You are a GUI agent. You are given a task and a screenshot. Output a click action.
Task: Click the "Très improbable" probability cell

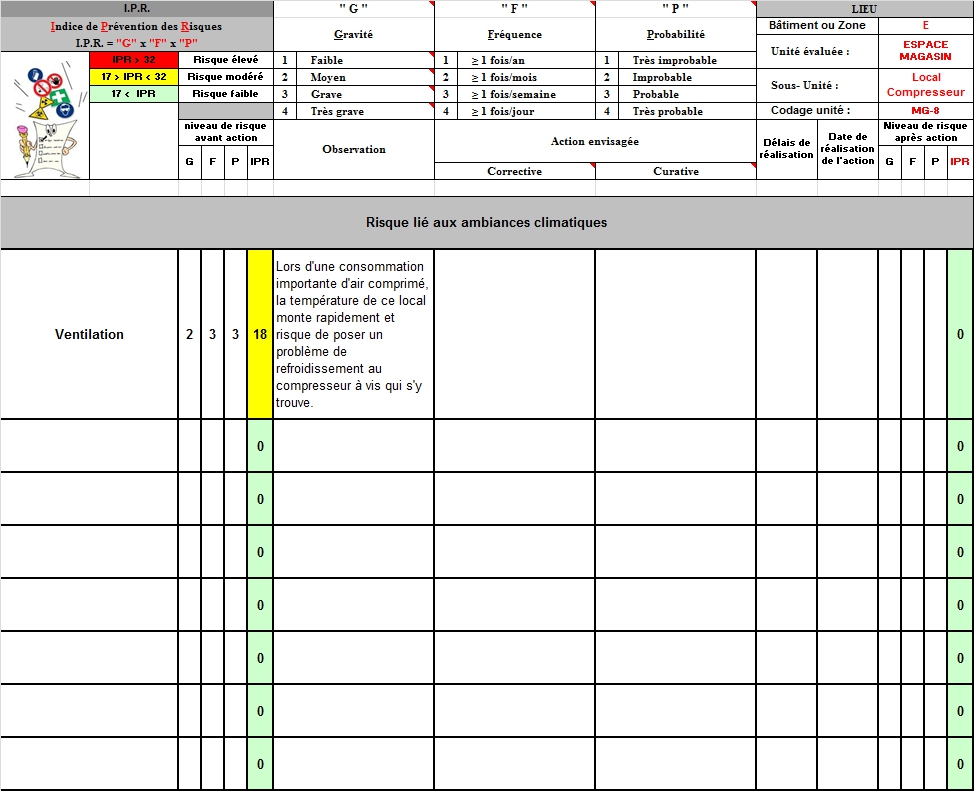pyautogui.click(x=686, y=61)
